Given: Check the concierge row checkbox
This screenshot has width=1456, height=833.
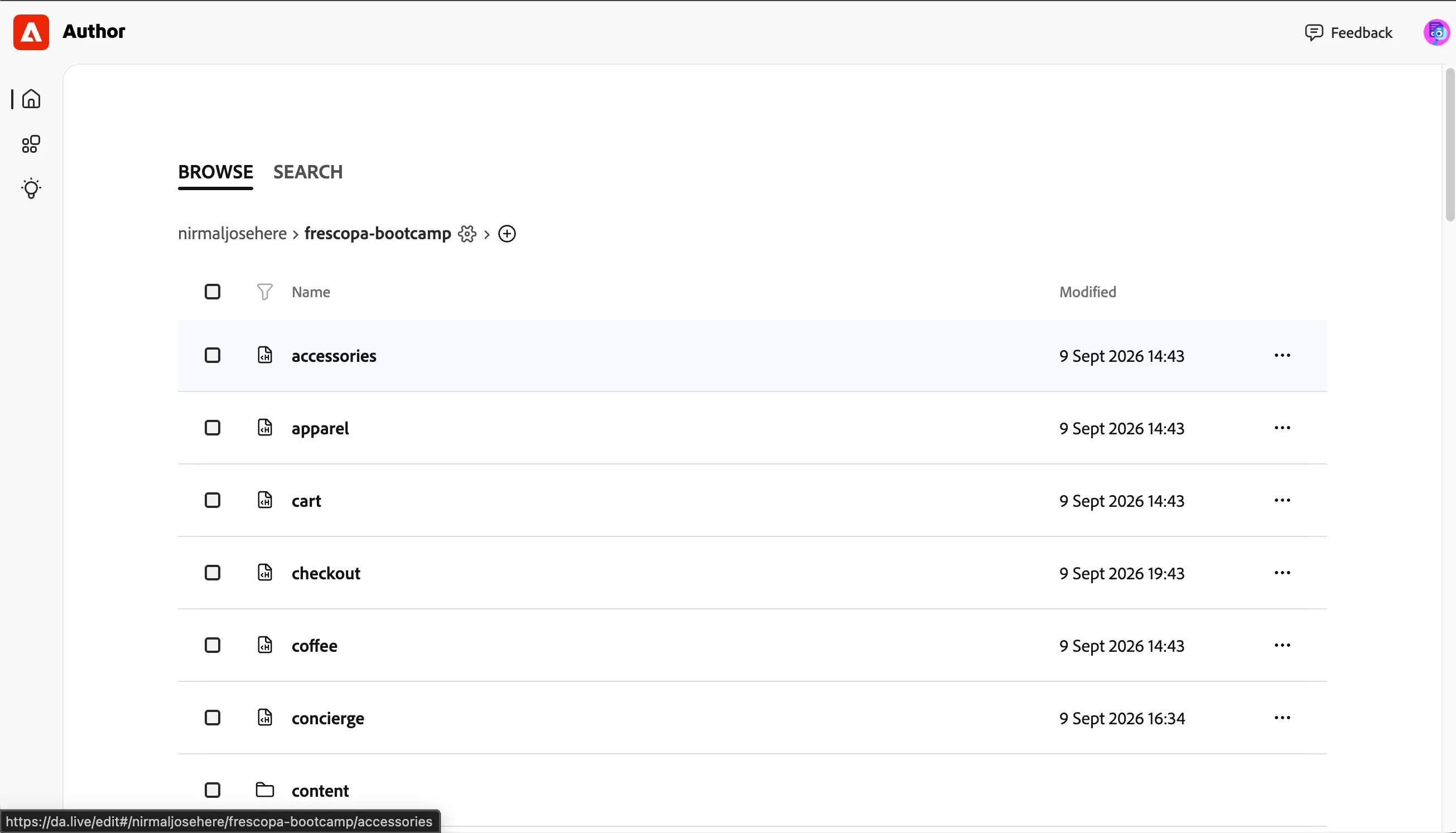Looking at the screenshot, I should click(x=213, y=718).
